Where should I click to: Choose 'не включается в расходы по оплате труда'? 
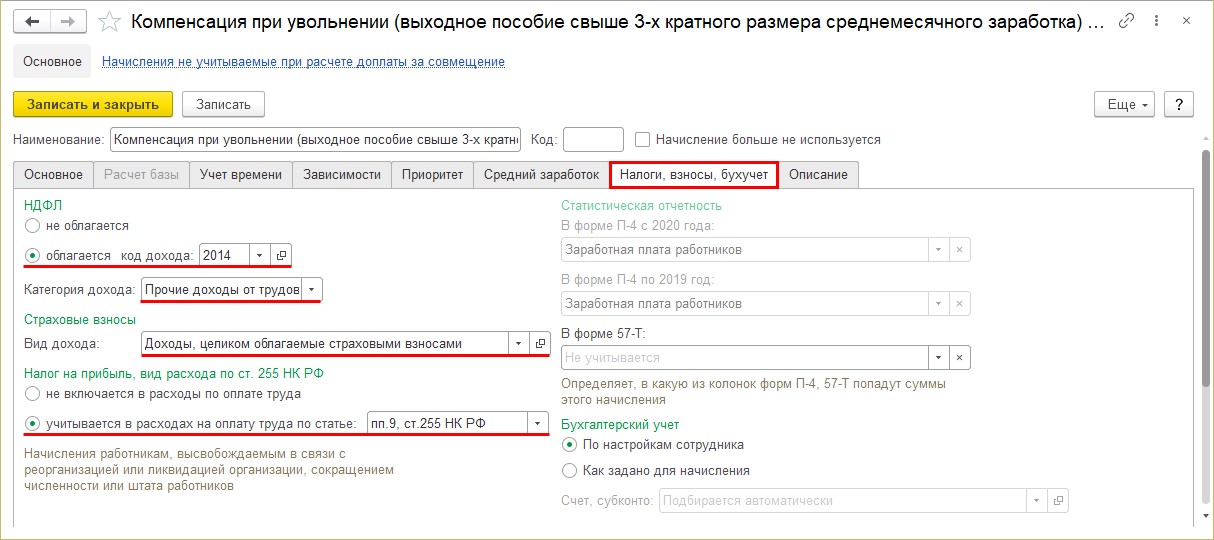point(33,394)
